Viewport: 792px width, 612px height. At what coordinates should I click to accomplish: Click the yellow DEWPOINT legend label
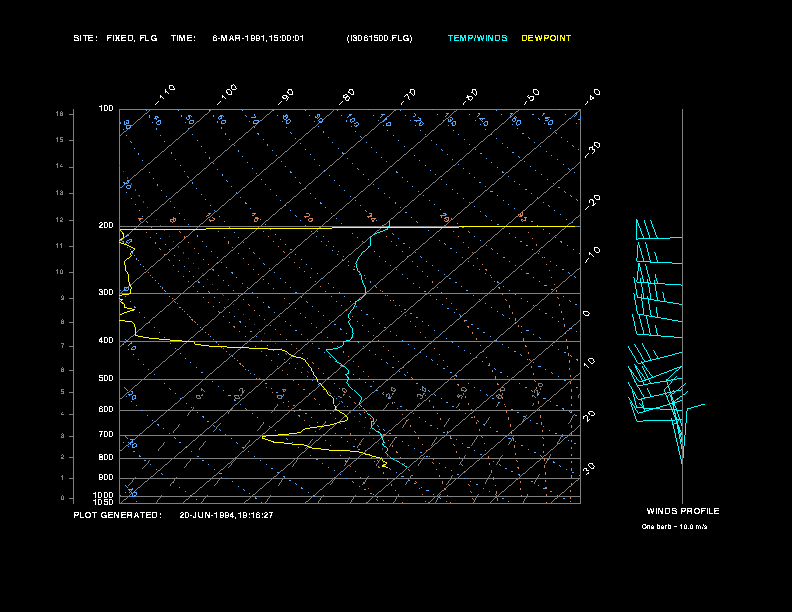click(546, 38)
